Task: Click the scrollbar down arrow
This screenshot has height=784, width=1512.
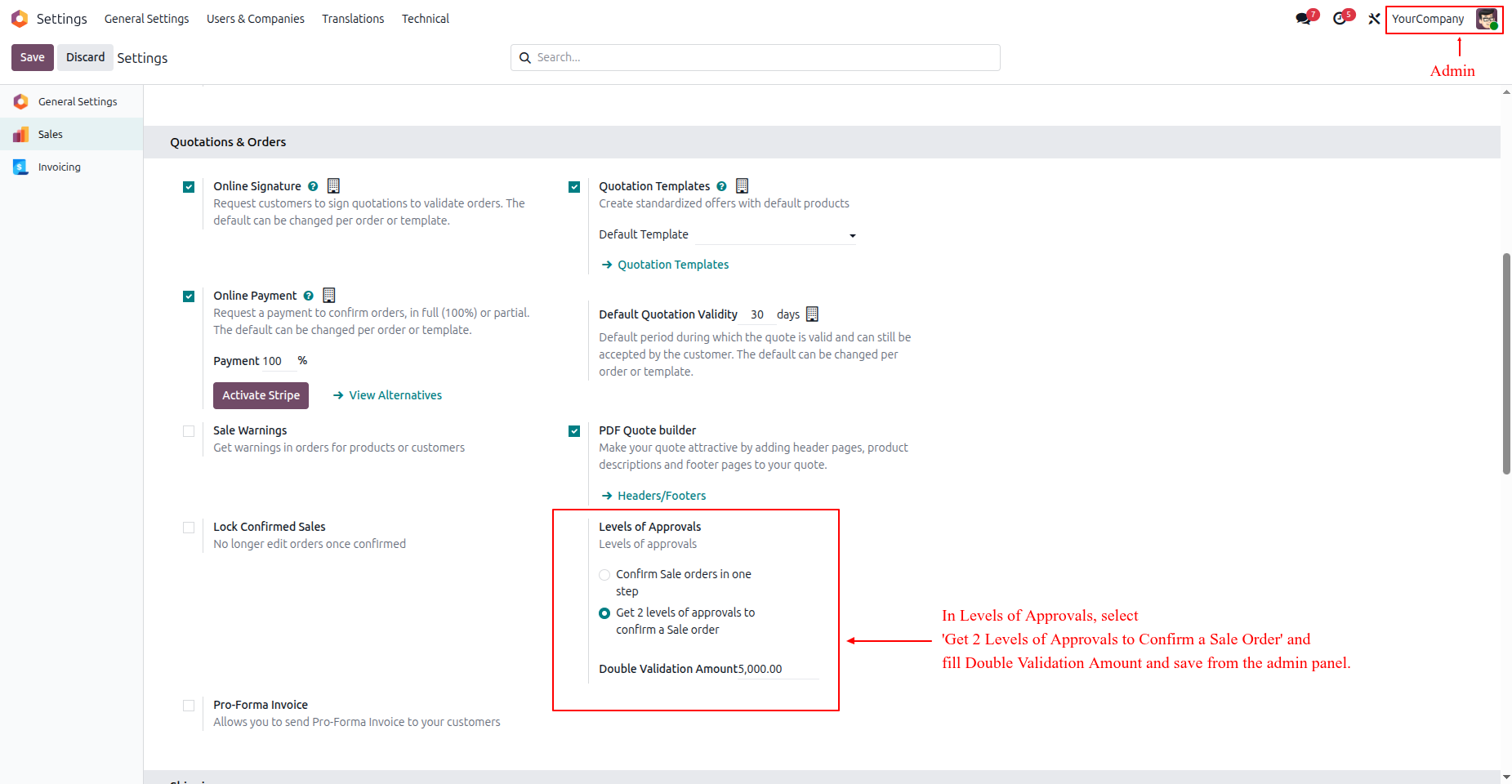Action: (x=1506, y=777)
